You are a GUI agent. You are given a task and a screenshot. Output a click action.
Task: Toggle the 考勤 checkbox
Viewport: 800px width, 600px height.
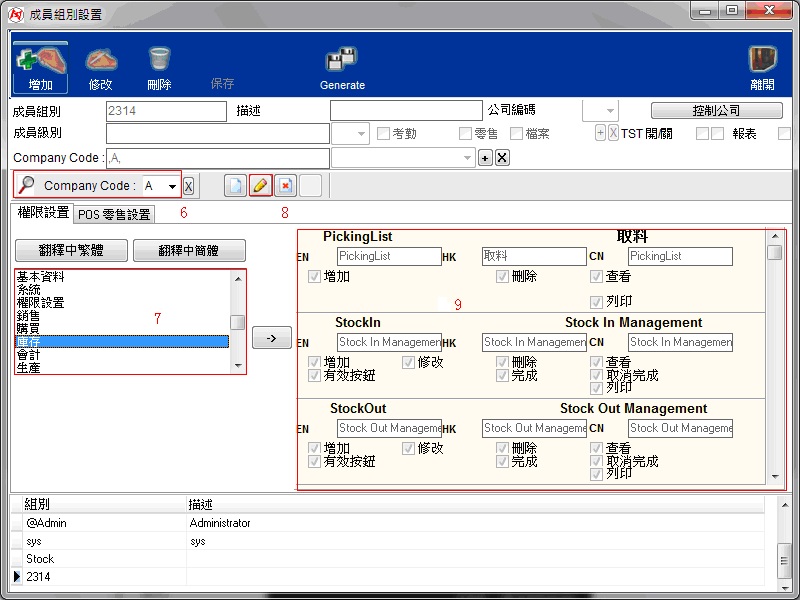[x=383, y=134]
